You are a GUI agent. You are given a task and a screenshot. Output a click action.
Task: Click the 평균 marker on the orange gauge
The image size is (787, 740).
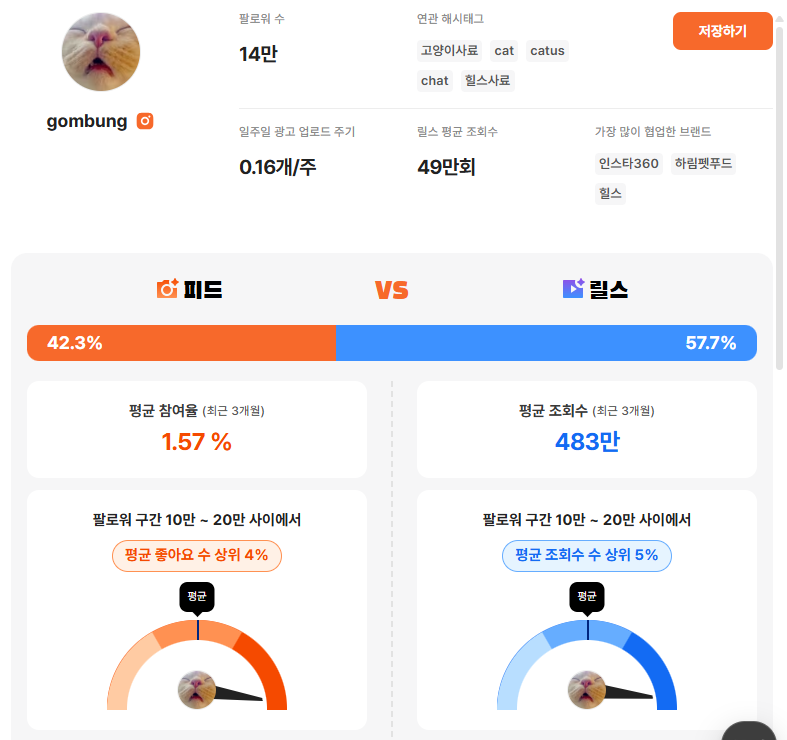click(x=197, y=597)
